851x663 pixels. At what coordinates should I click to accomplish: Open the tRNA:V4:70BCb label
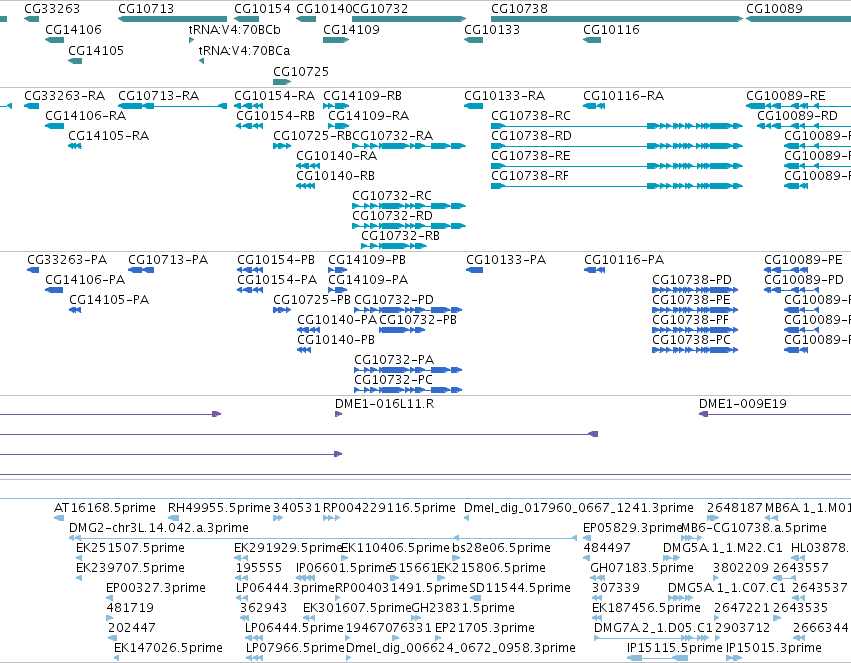click(234, 30)
